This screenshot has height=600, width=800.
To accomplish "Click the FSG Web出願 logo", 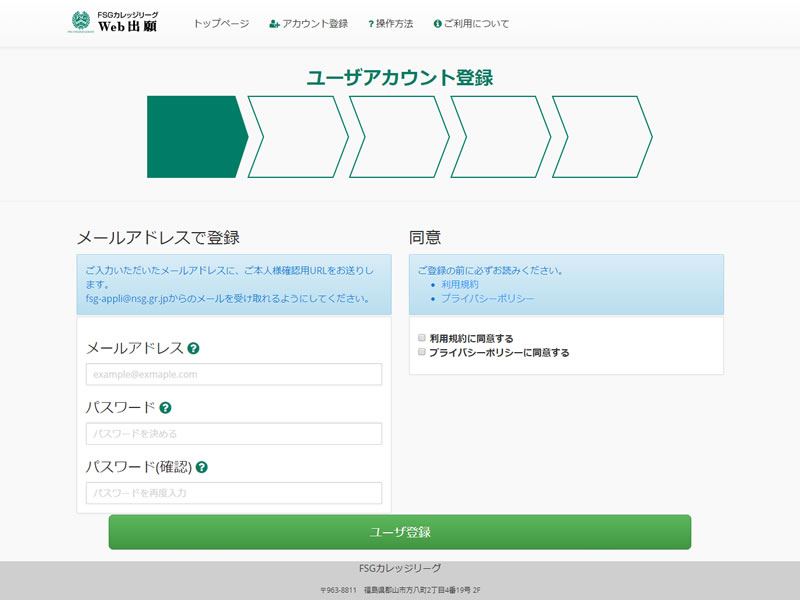I will point(115,22).
